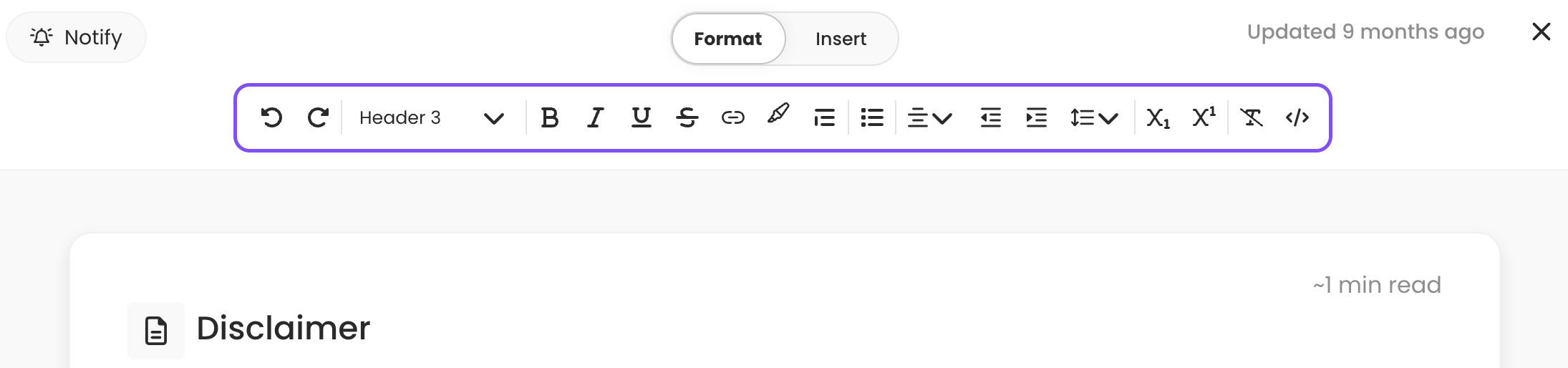The width and height of the screenshot is (1568, 368).
Task: Click the redo arrow icon
Action: pyautogui.click(x=318, y=117)
